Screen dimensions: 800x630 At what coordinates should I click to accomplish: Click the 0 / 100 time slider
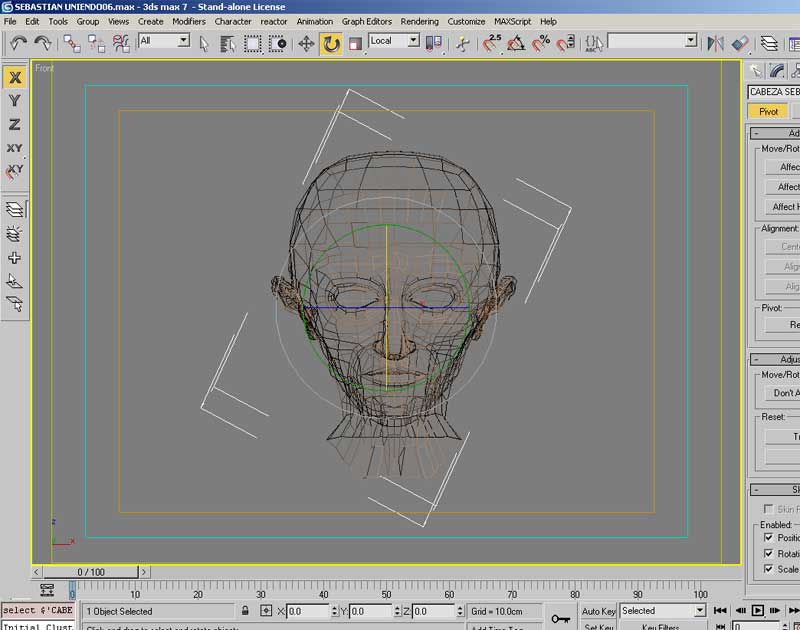click(92, 572)
